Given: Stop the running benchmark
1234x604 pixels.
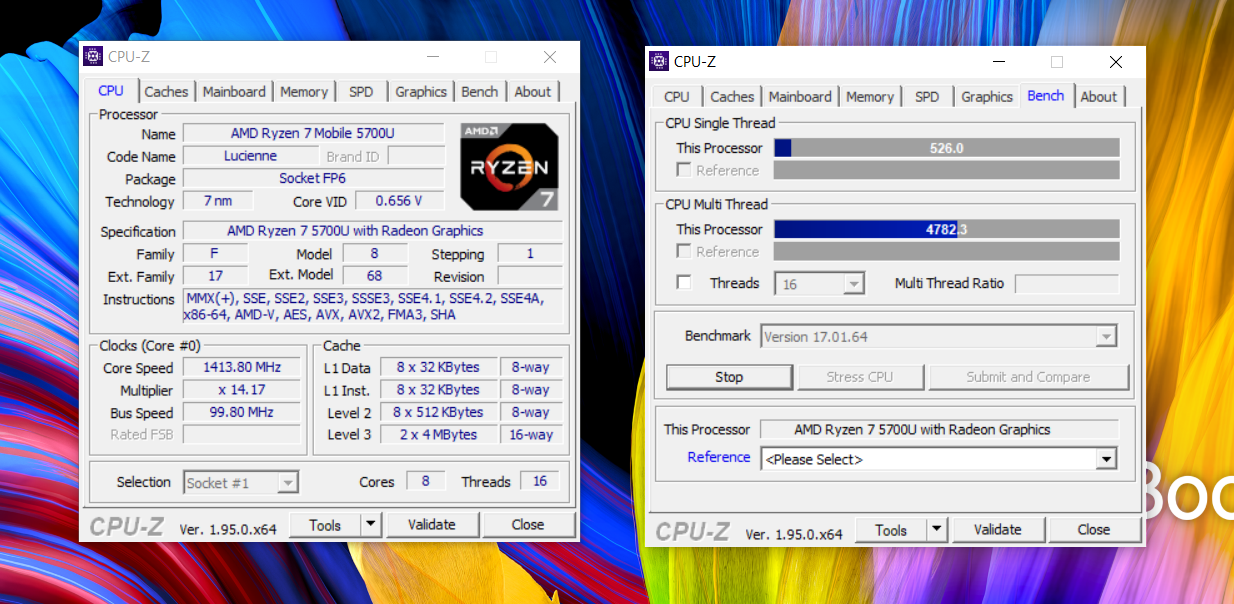Looking at the screenshot, I should (x=729, y=377).
